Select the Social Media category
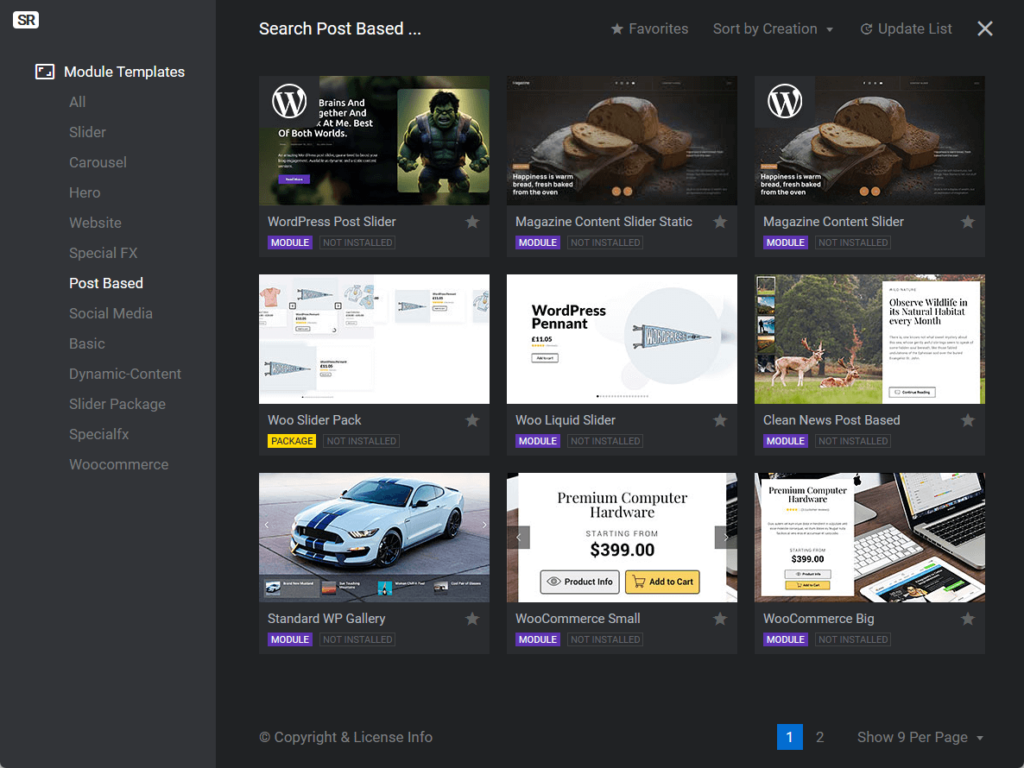The height and width of the screenshot is (768, 1024). pos(111,313)
